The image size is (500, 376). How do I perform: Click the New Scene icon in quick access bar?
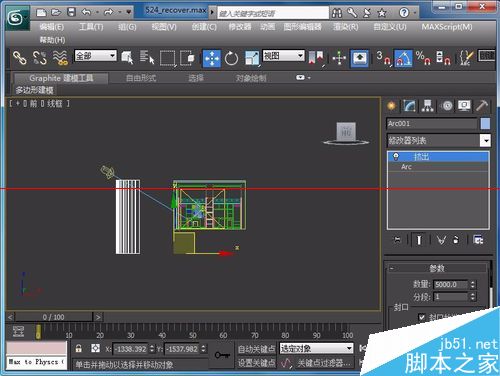pyautogui.click(x=41, y=13)
